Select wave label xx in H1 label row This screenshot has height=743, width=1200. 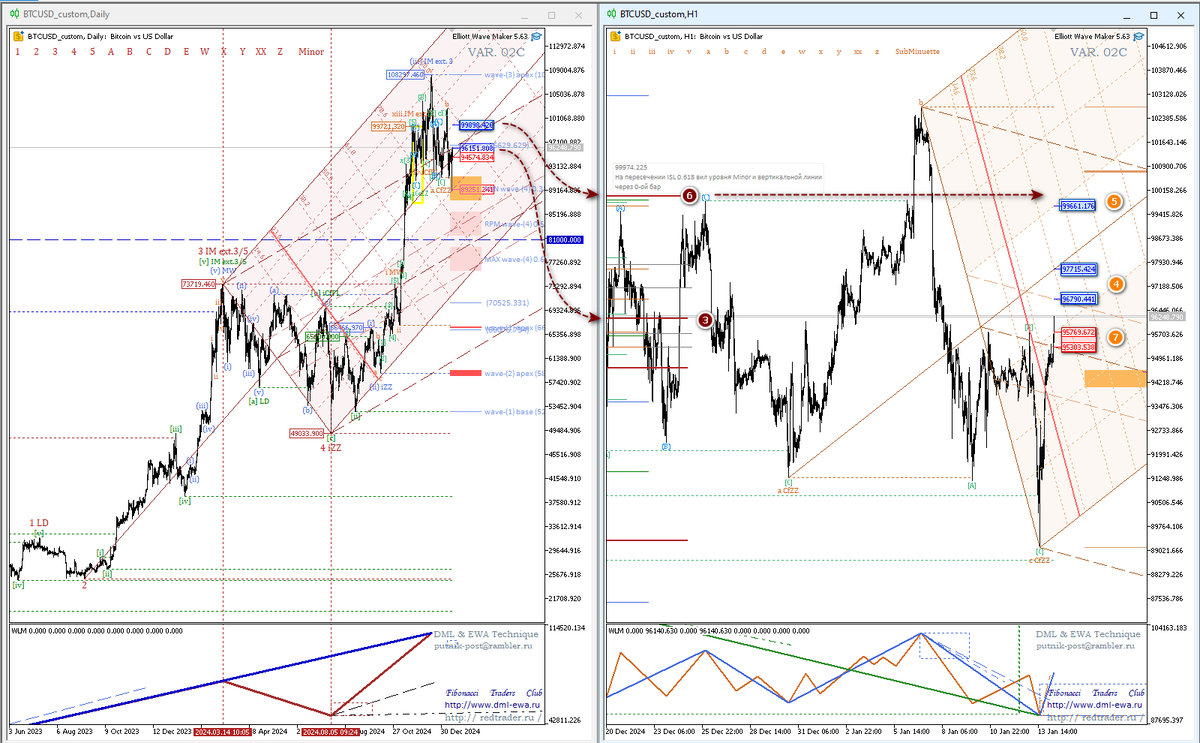tap(857, 51)
